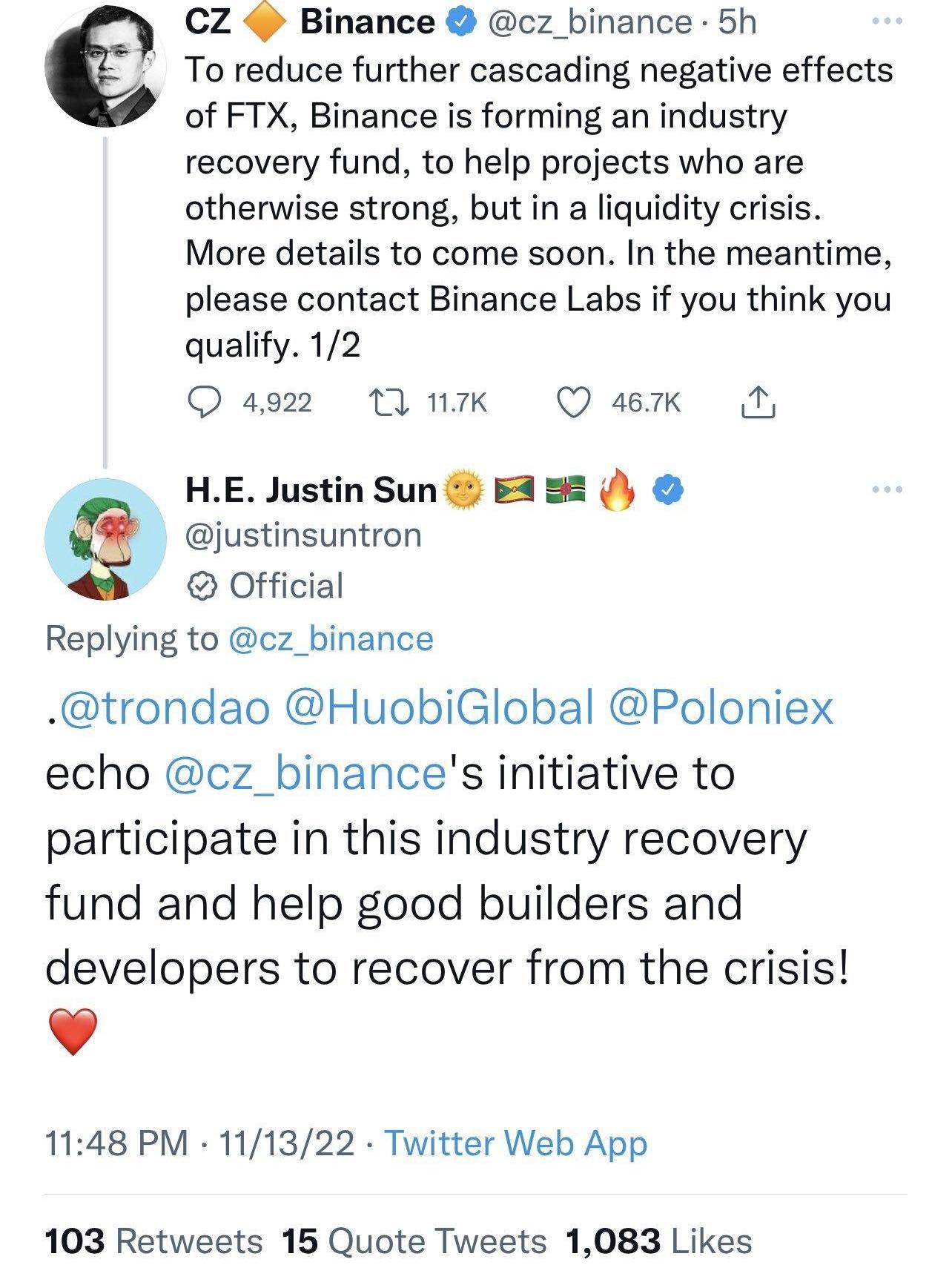The height and width of the screenshot is (1265, 952).
Task: Open more options on Justin Sun's tweet
Action: (x=887, y=489)
